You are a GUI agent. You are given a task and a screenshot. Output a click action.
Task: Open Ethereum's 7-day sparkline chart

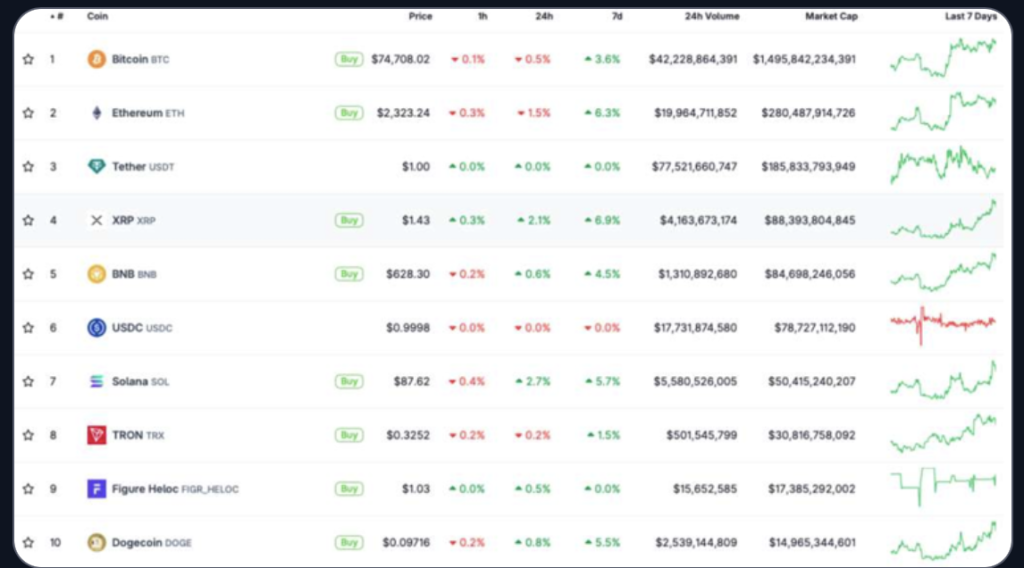[x=944, y=111]
